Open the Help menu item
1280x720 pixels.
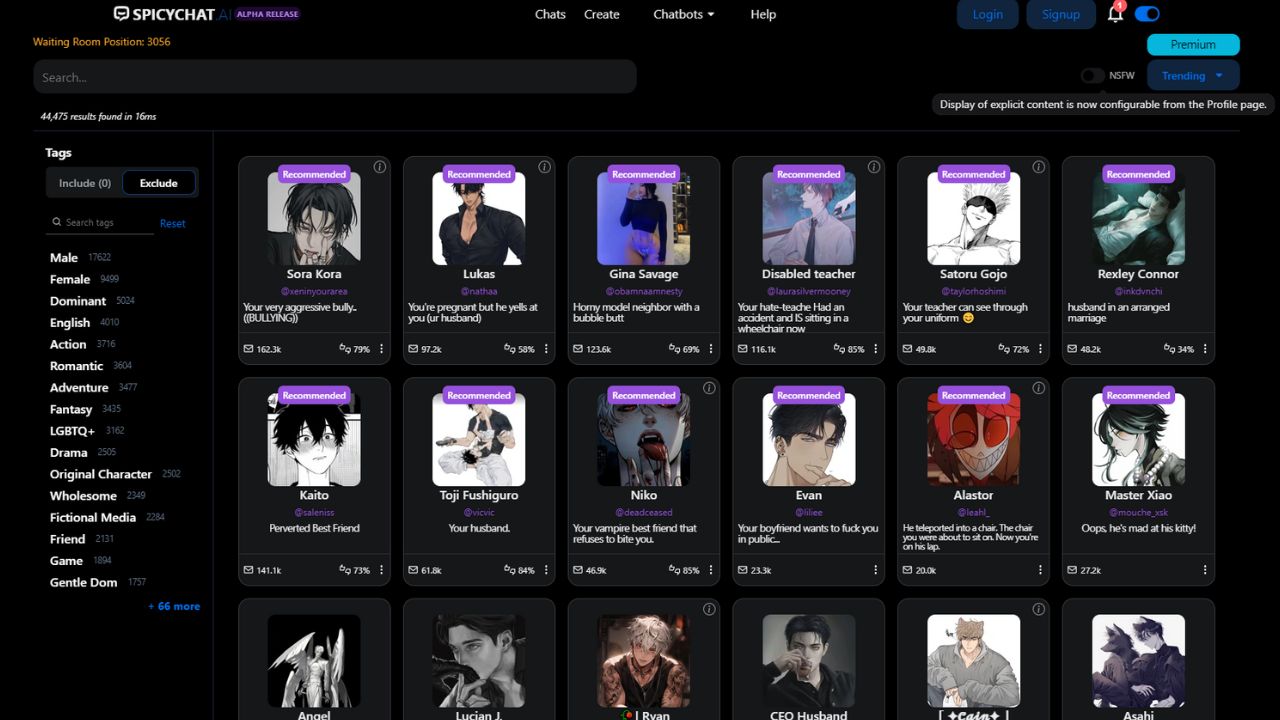[763, 14]
